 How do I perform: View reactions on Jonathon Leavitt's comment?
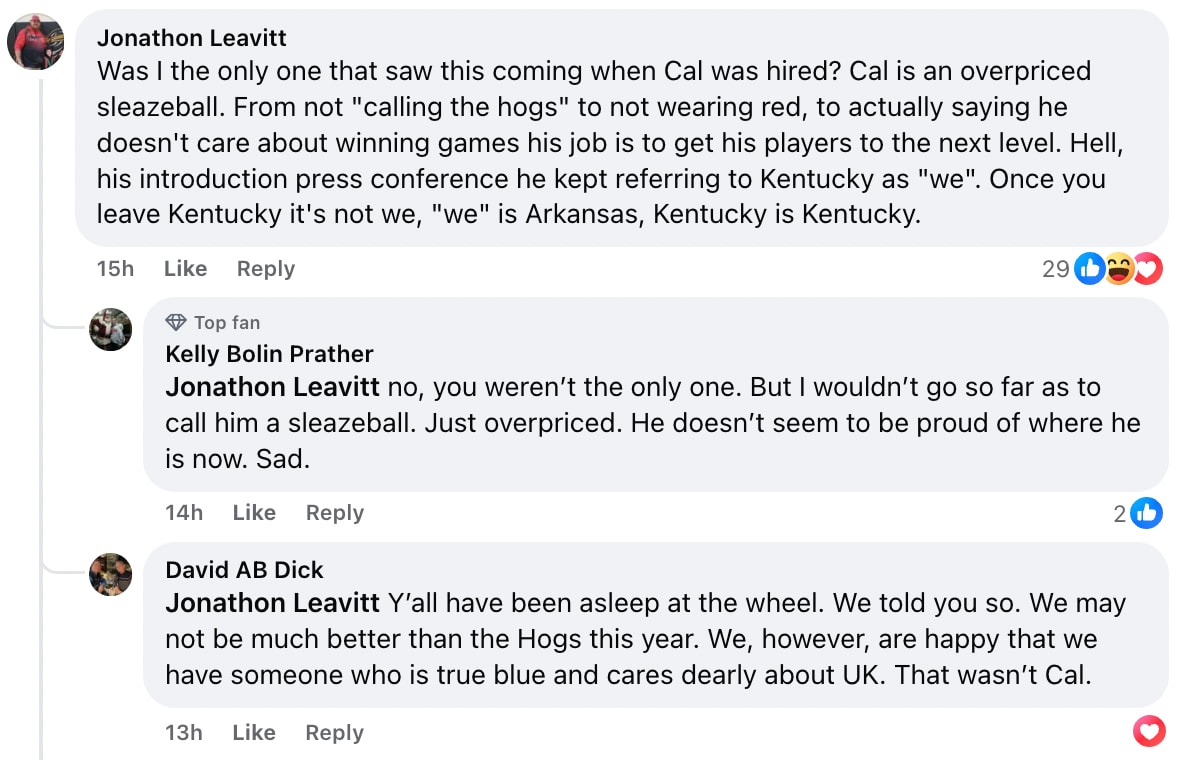pos(1056,268)
